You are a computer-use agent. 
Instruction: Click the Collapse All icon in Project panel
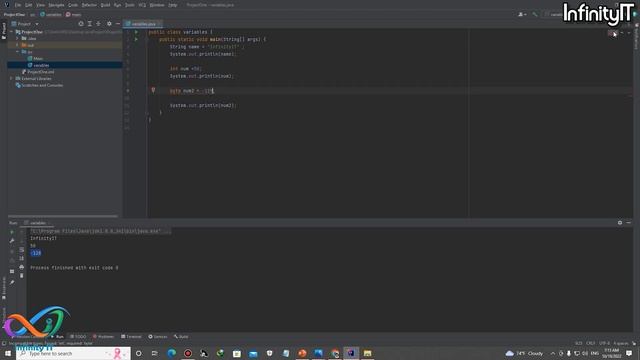(98, 24)
